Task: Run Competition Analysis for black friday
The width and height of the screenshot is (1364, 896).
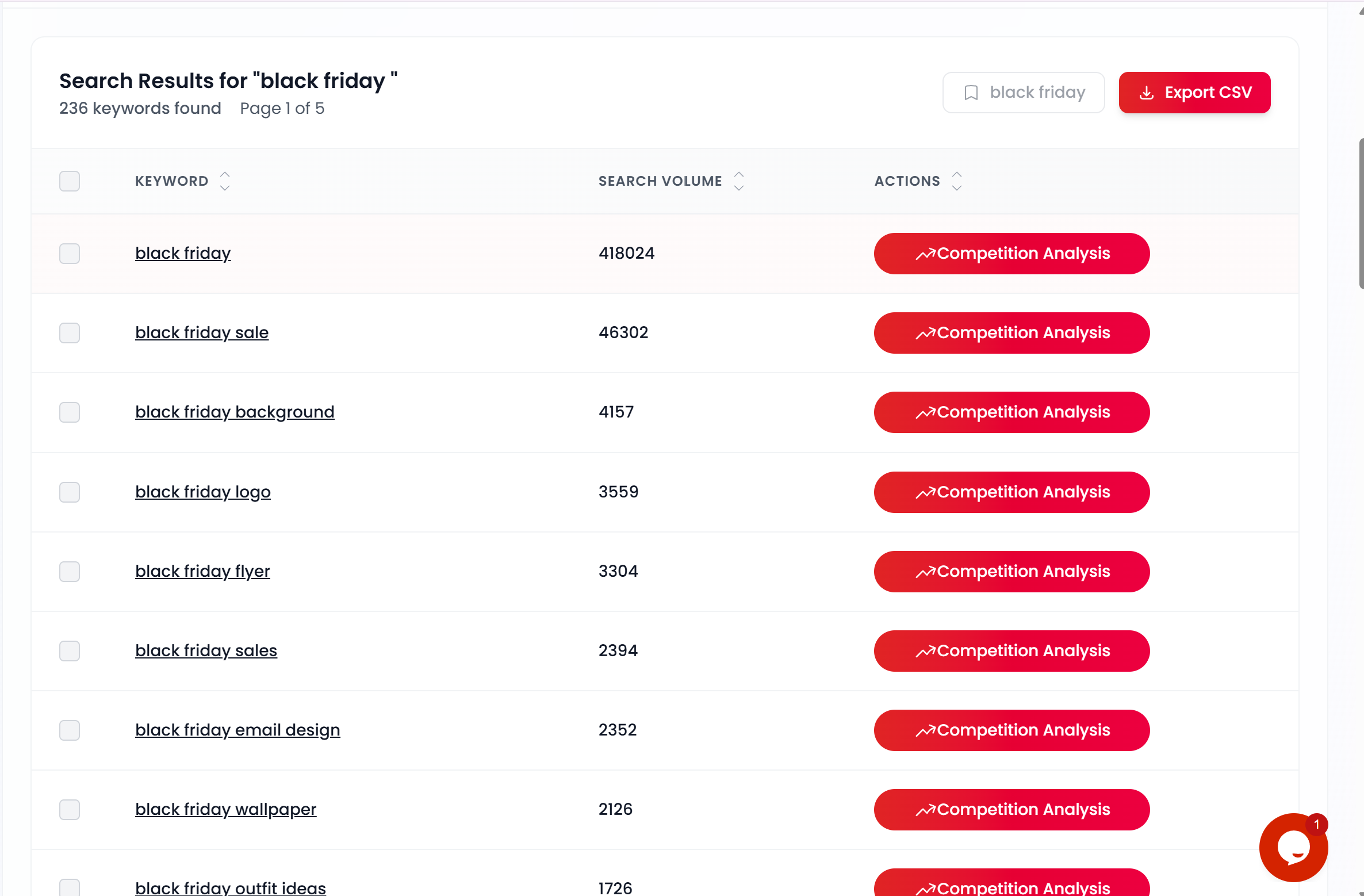Action: point(1012,254)
